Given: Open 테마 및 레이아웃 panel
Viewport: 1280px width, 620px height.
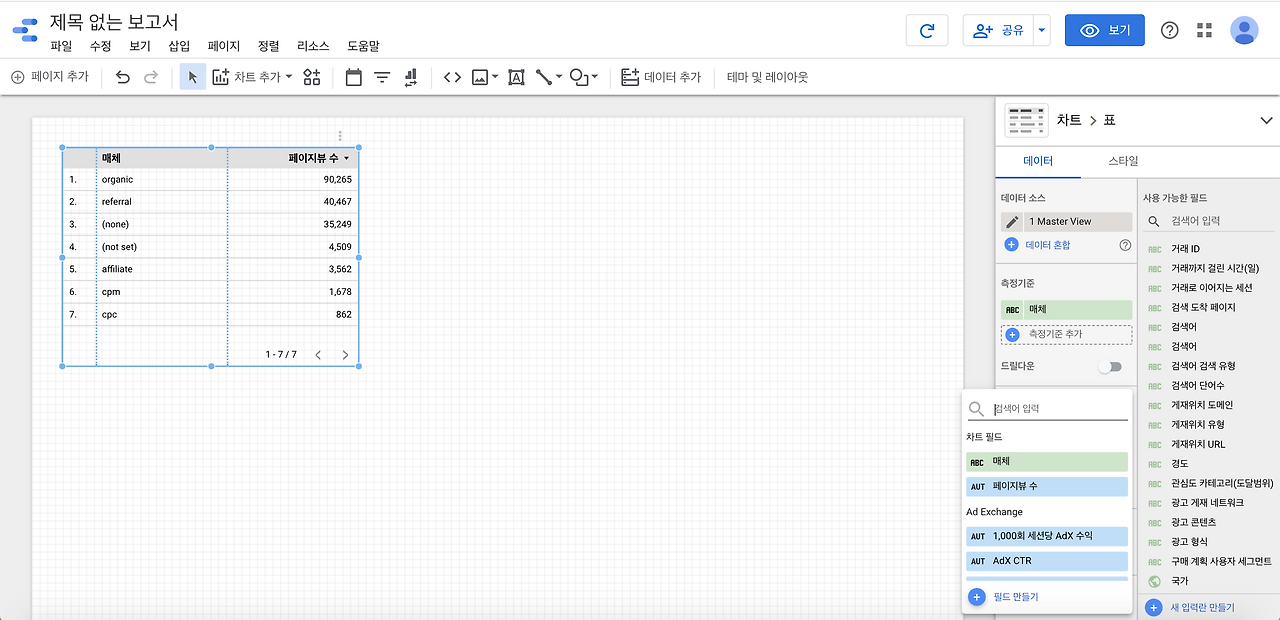Looking at the screenshot, I should (767, 77).
